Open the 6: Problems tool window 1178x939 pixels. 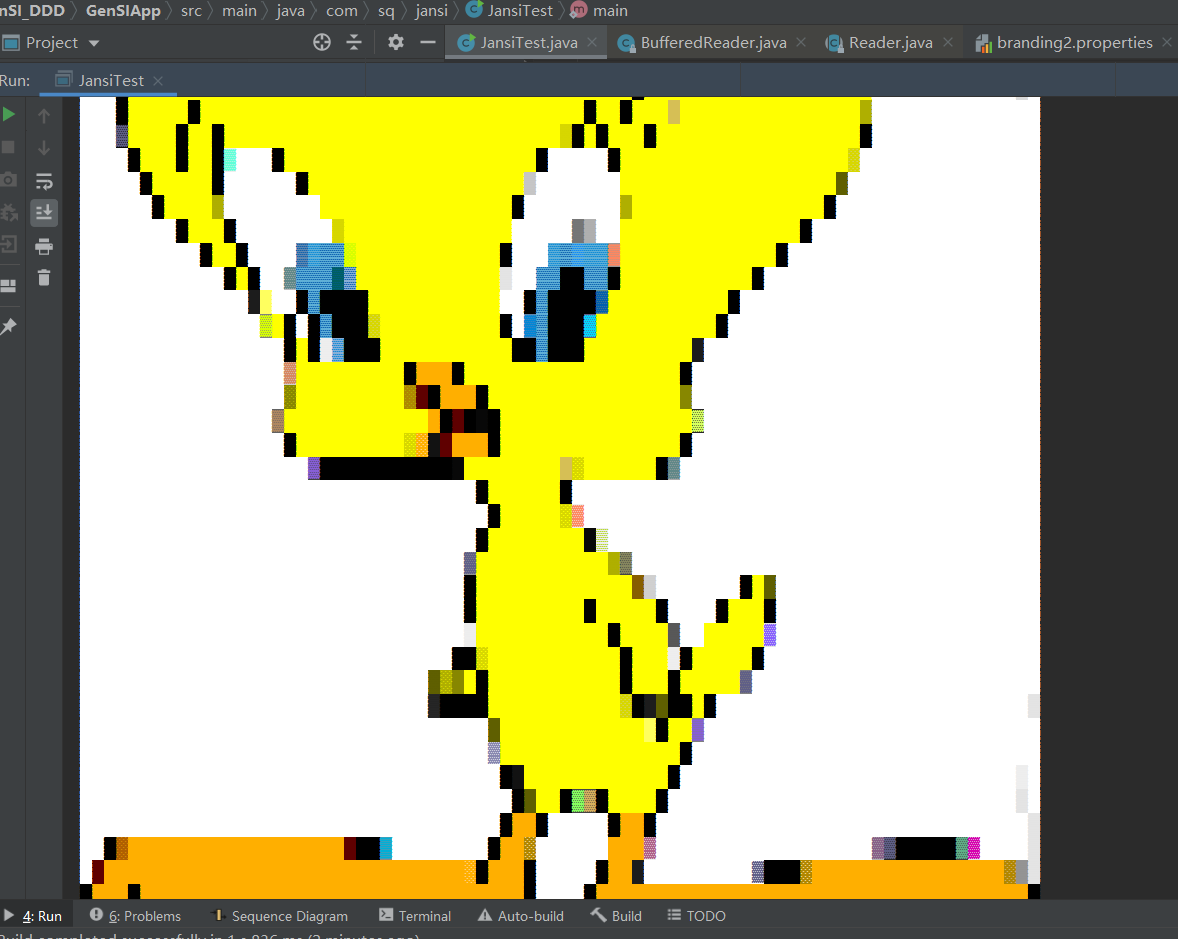tap(136, 916)
